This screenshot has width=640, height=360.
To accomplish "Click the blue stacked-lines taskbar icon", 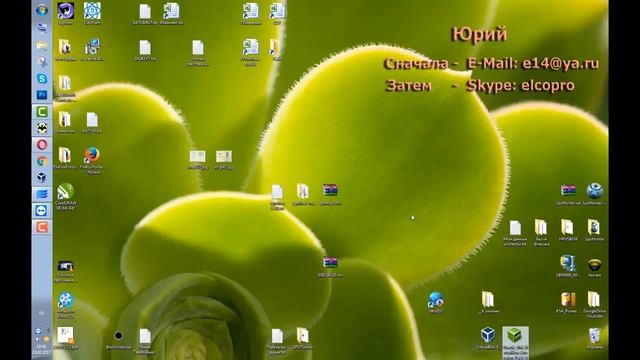I will [42, 194].
